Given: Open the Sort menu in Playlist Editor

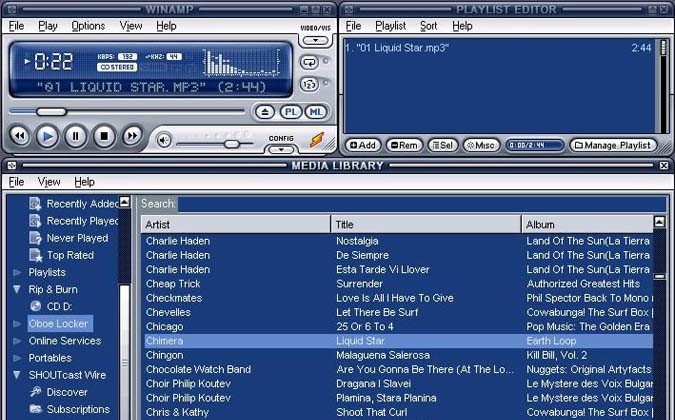Looking at the screenshot, I should pyautogui.click(x=428, y=26).
